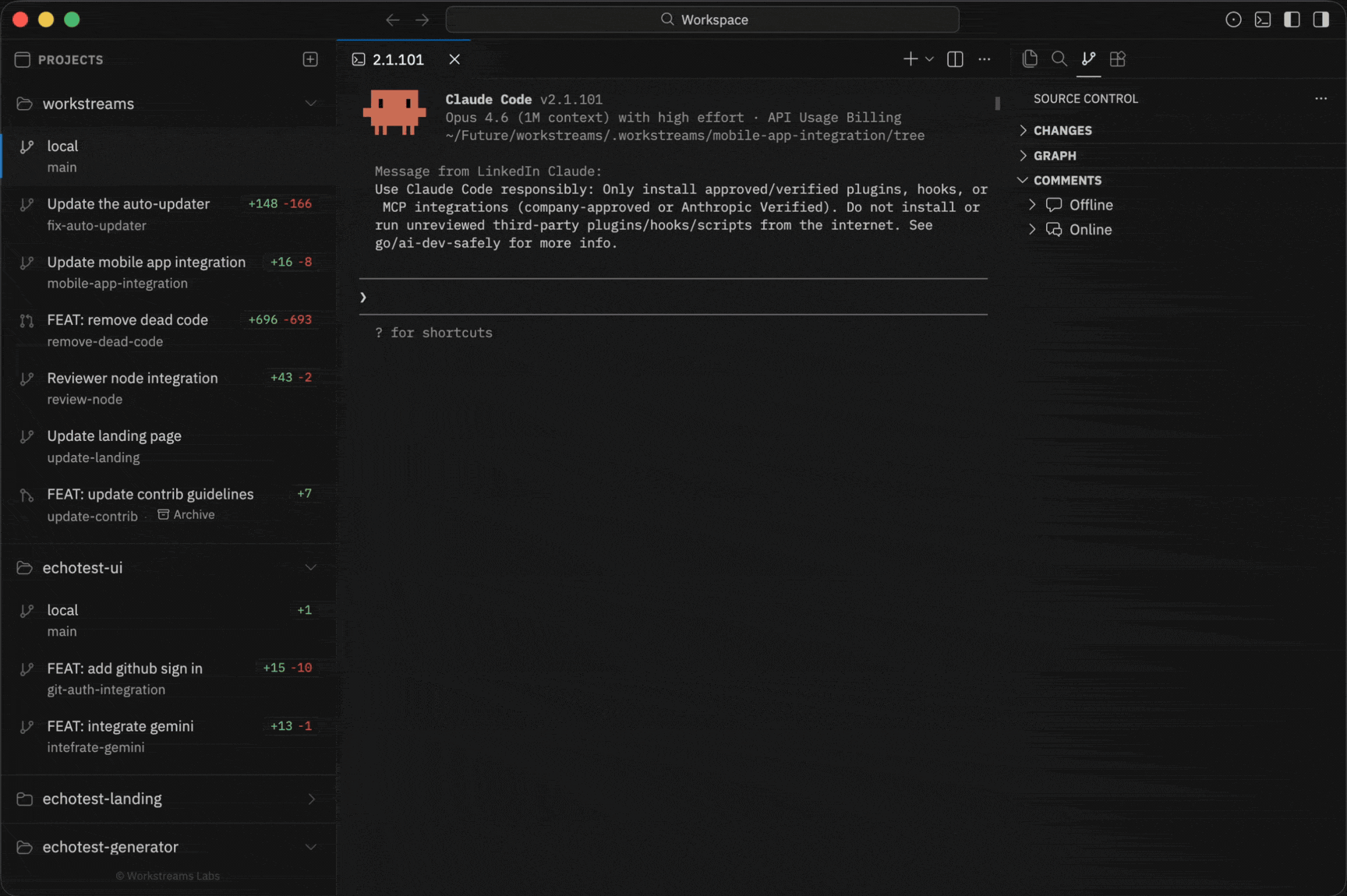
Task: Toggle the left sidebar visibility
Action: 1292,19
